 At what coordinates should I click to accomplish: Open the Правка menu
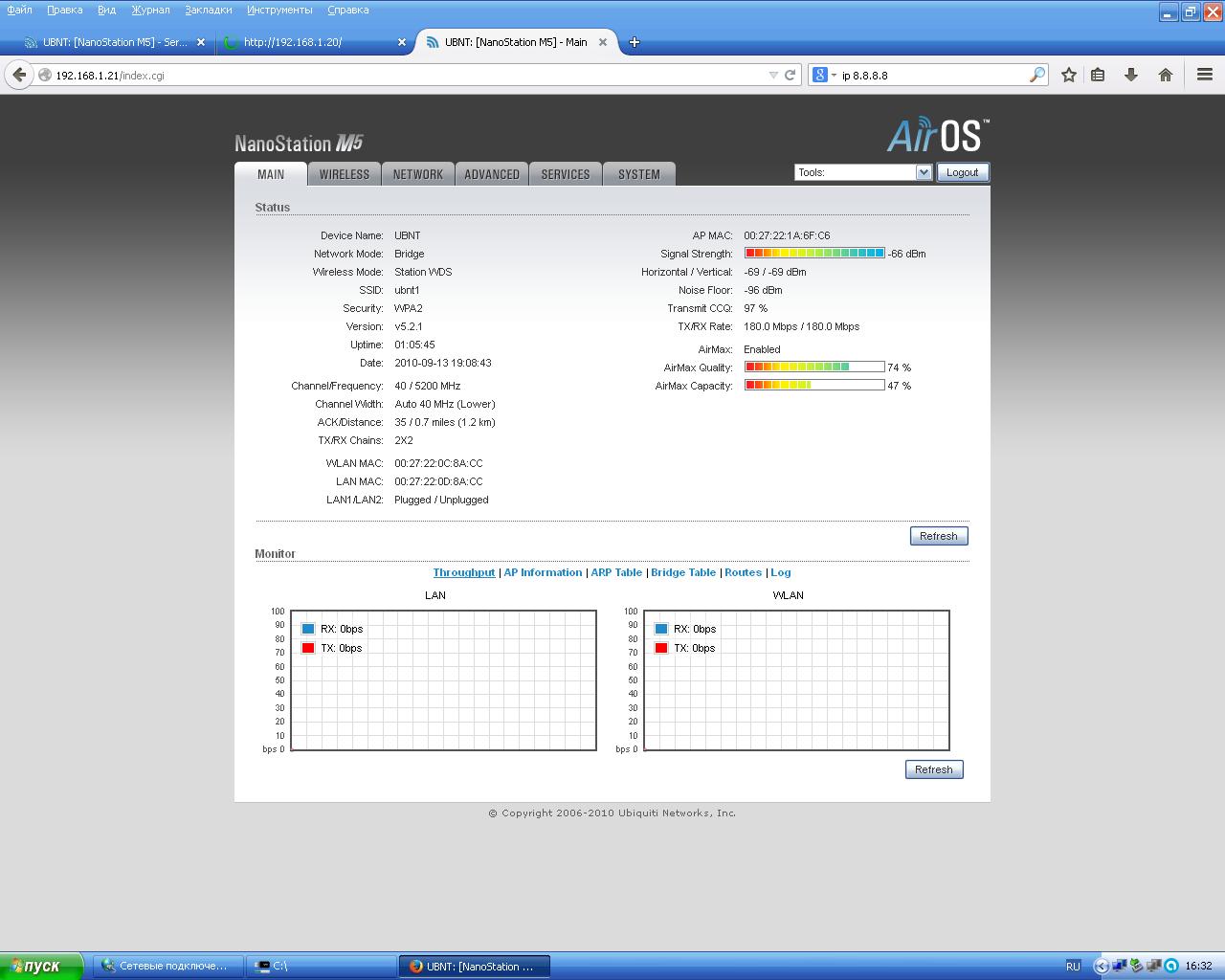click(64, 10)
